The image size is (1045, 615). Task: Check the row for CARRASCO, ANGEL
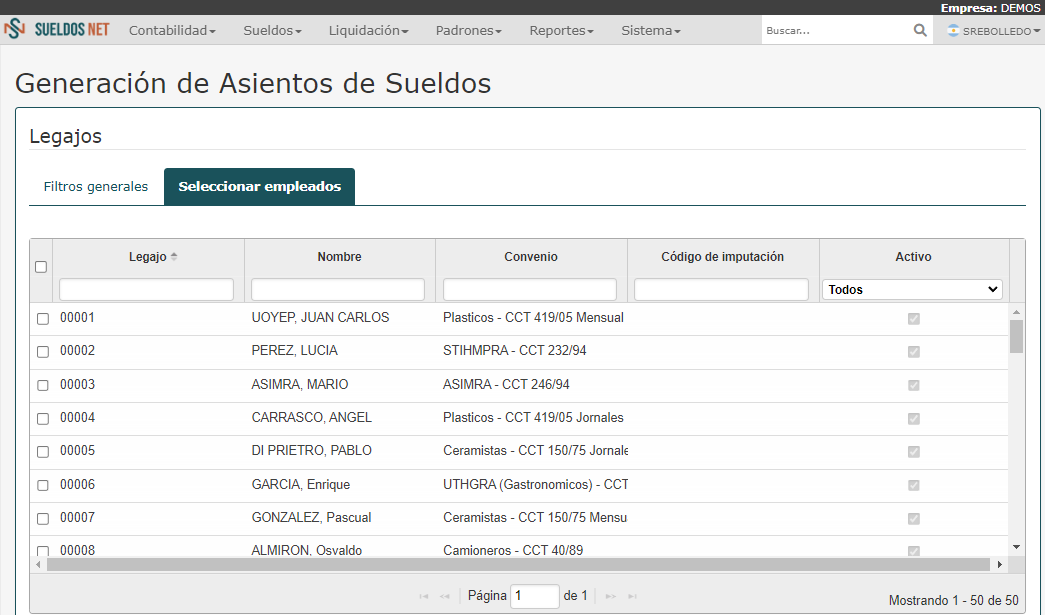pos(43,418)
